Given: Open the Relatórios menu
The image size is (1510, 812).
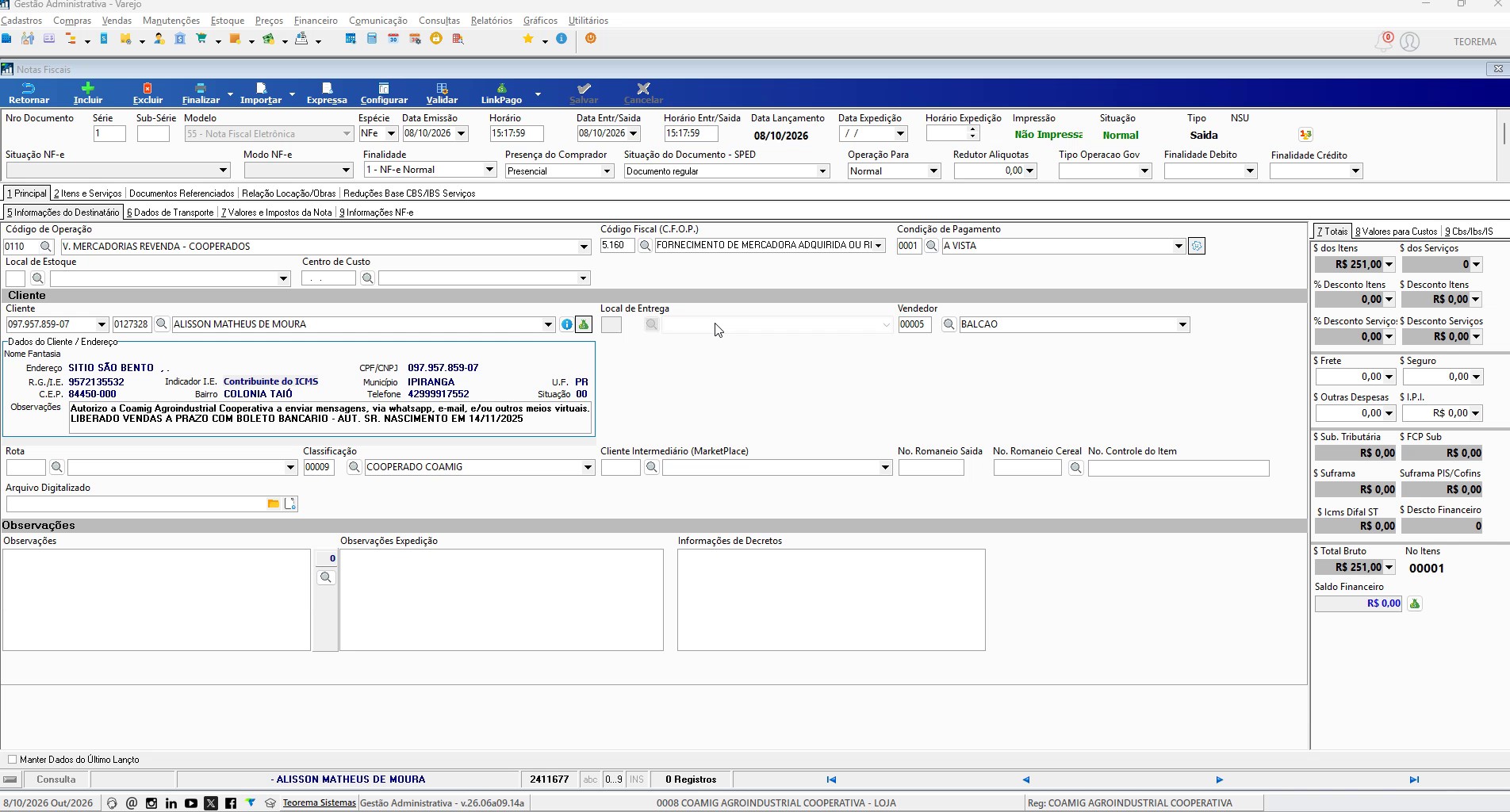Looking at the screenshot, I should (492, 21).
